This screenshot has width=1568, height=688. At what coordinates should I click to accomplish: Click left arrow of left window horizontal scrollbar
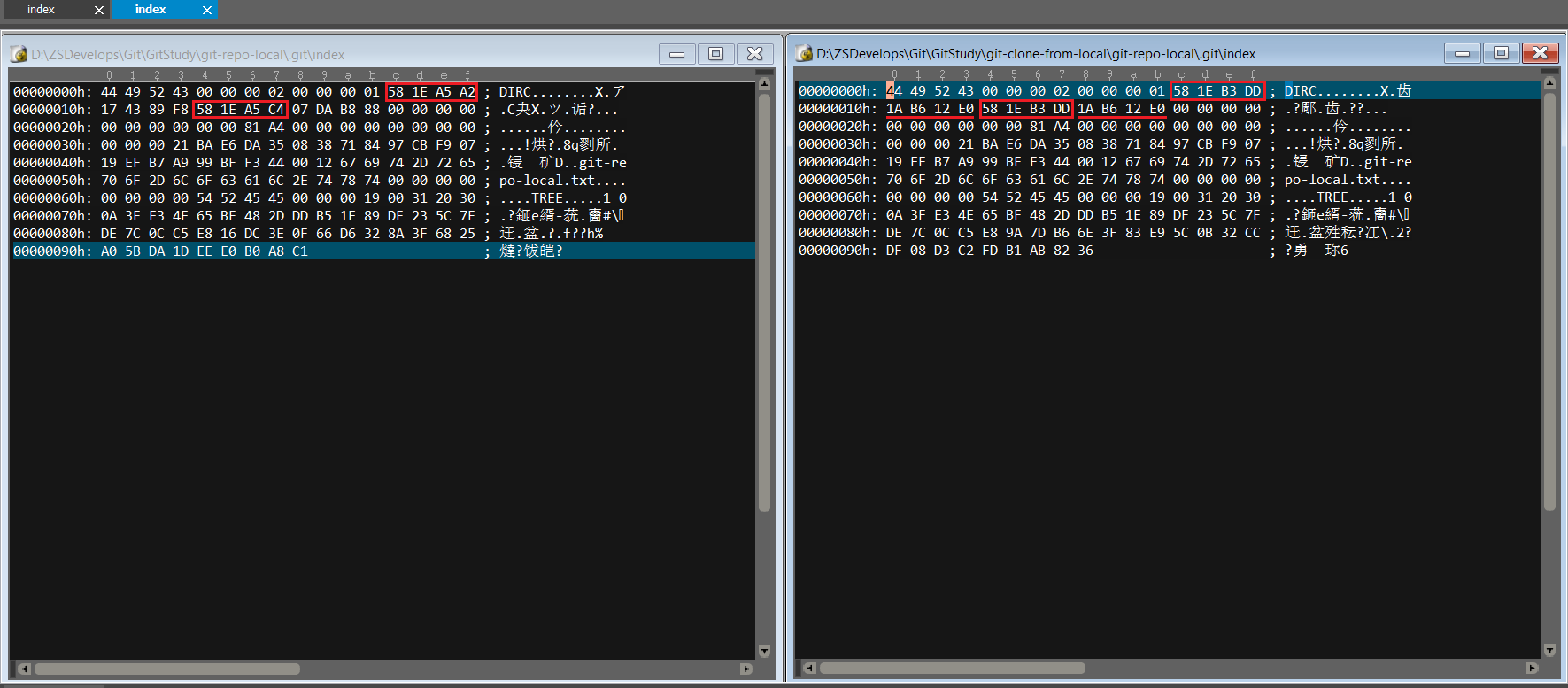[24, 669]
